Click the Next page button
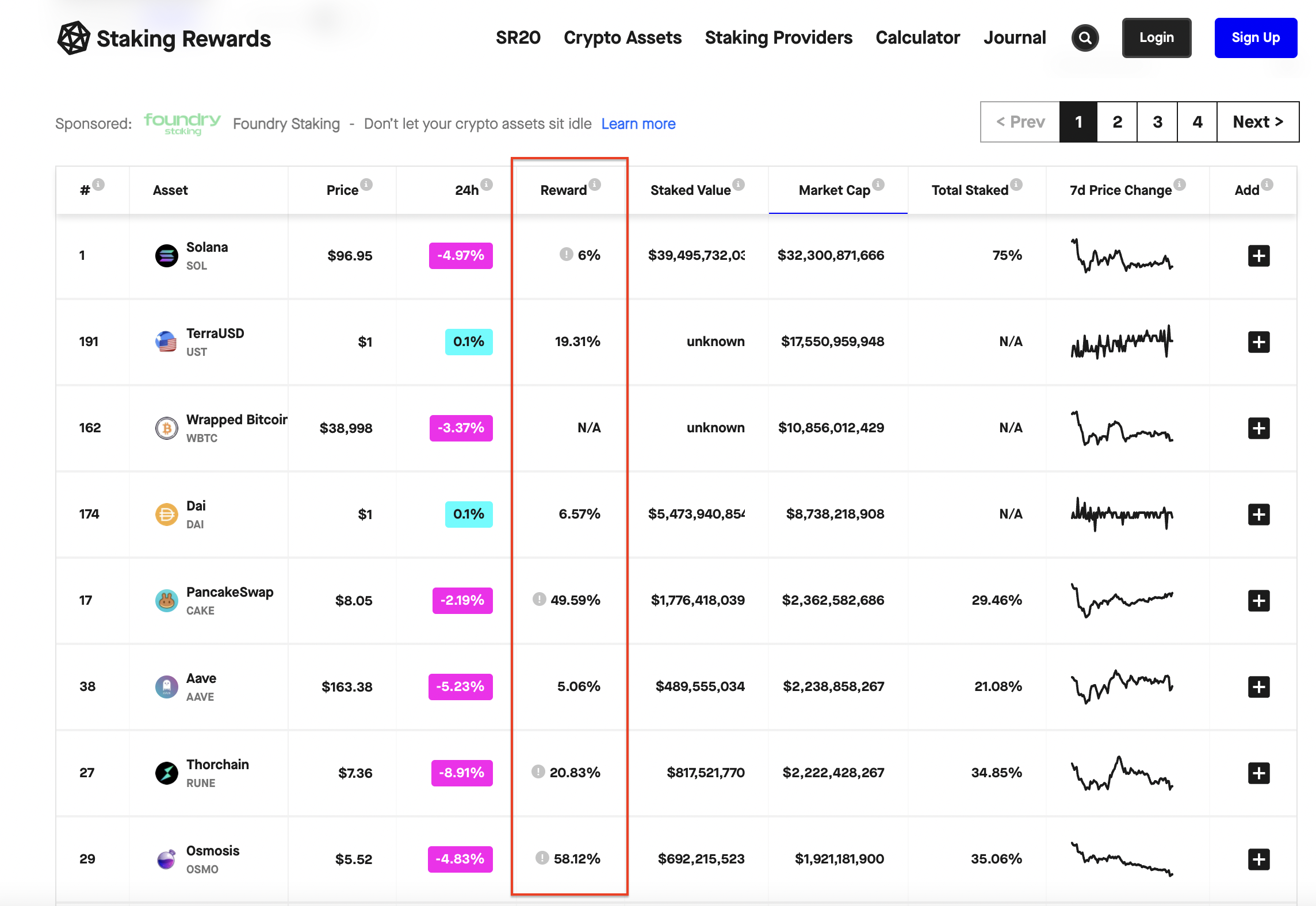The height and width of the screenshot is (906, 1316). [x=1257, y=122]
